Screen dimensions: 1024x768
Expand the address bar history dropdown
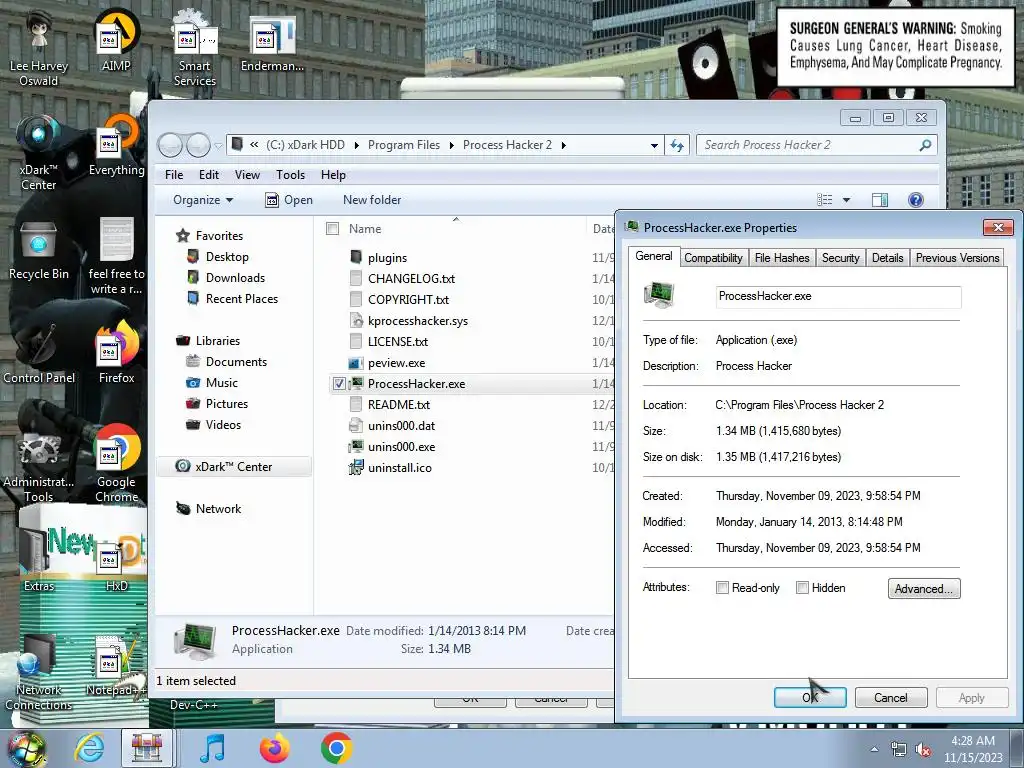coord(654,145)
